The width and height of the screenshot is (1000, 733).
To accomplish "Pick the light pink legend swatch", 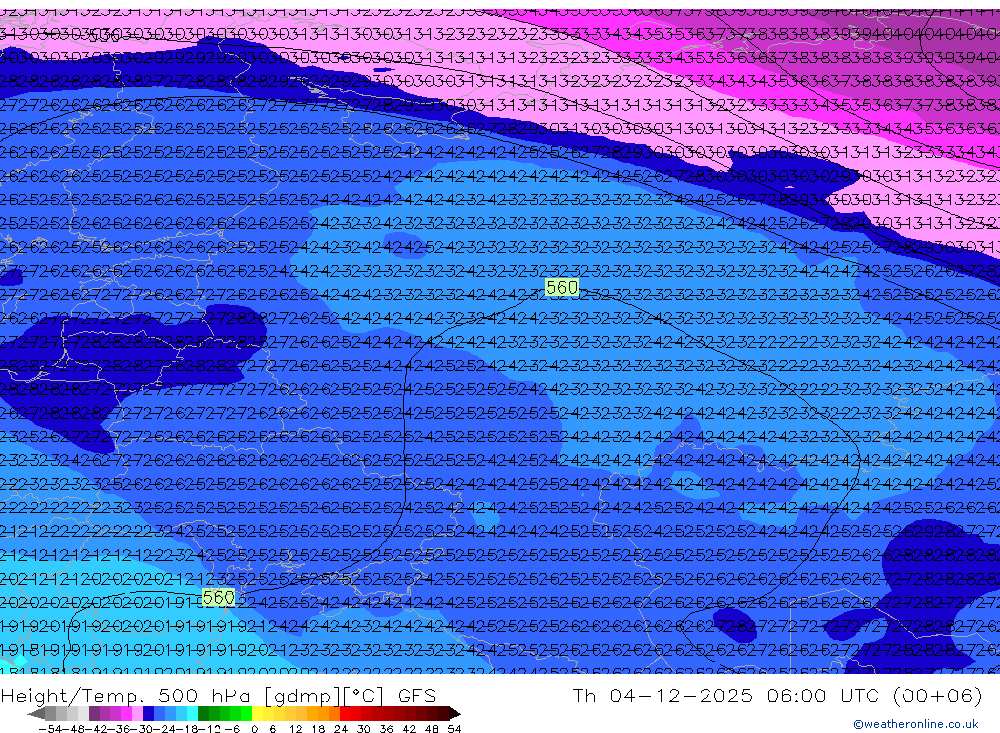I will tap(137, 713).
